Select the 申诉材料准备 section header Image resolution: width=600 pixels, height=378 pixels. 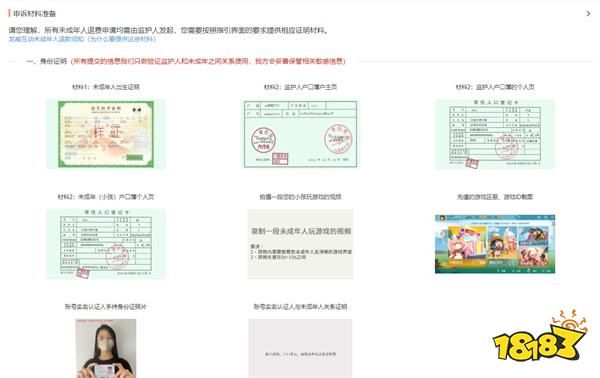point(34,14)
